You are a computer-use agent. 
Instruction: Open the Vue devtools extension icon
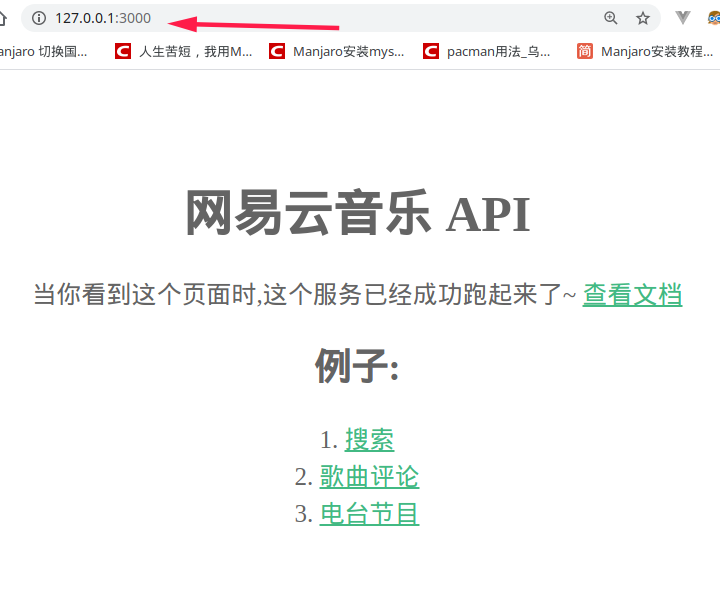tap(683, 18)
